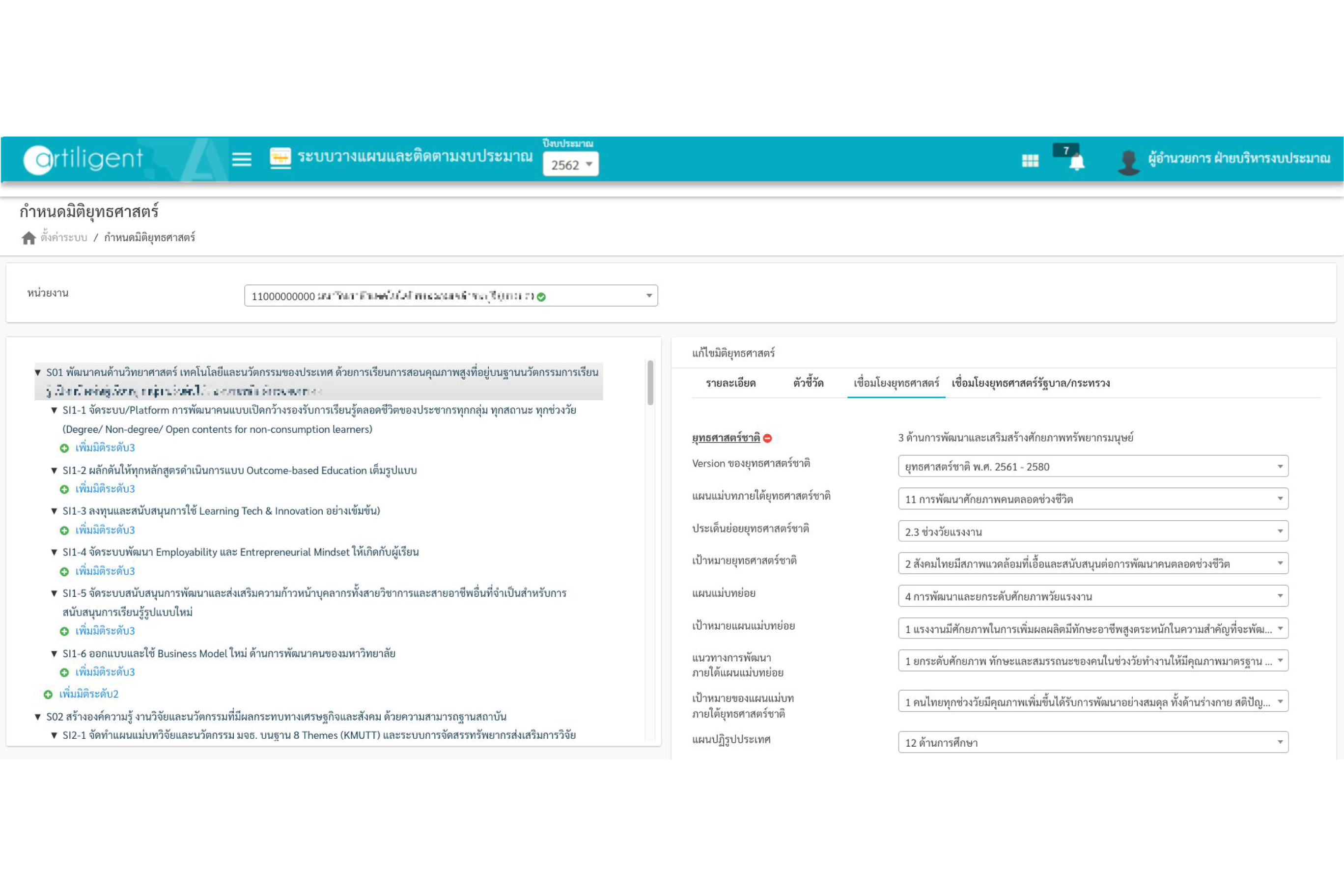
Task: Collapse the S01 tree node
Action: [x=38, y=372]
